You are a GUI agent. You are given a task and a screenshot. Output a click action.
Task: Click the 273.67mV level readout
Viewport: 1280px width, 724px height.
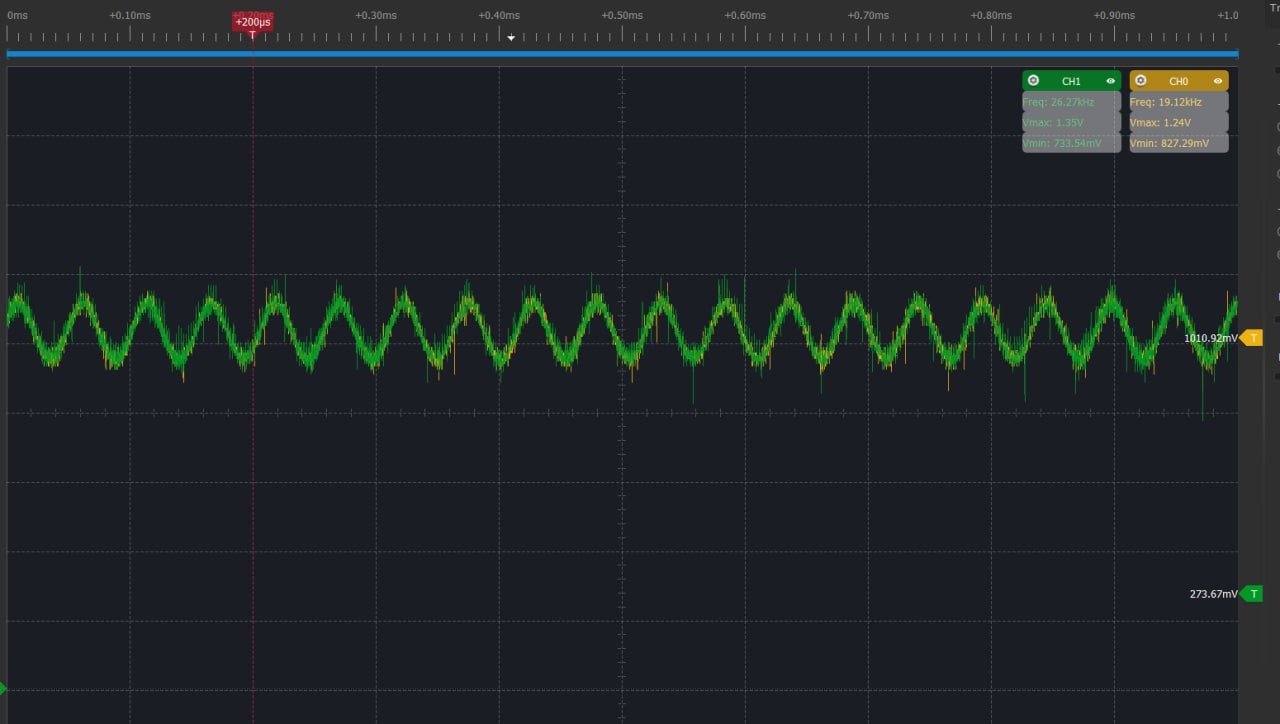pyautogui.click(x=1213, y=594)
